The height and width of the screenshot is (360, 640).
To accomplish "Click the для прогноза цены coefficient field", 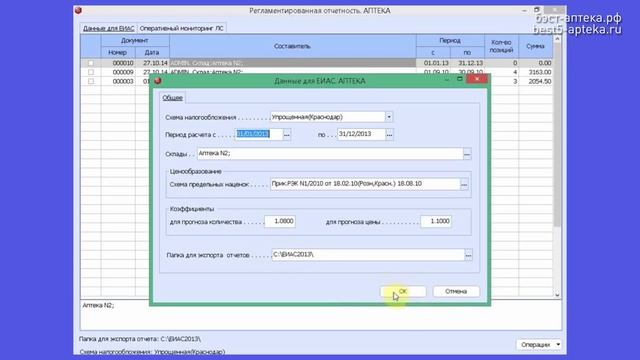I will (436, 221).
